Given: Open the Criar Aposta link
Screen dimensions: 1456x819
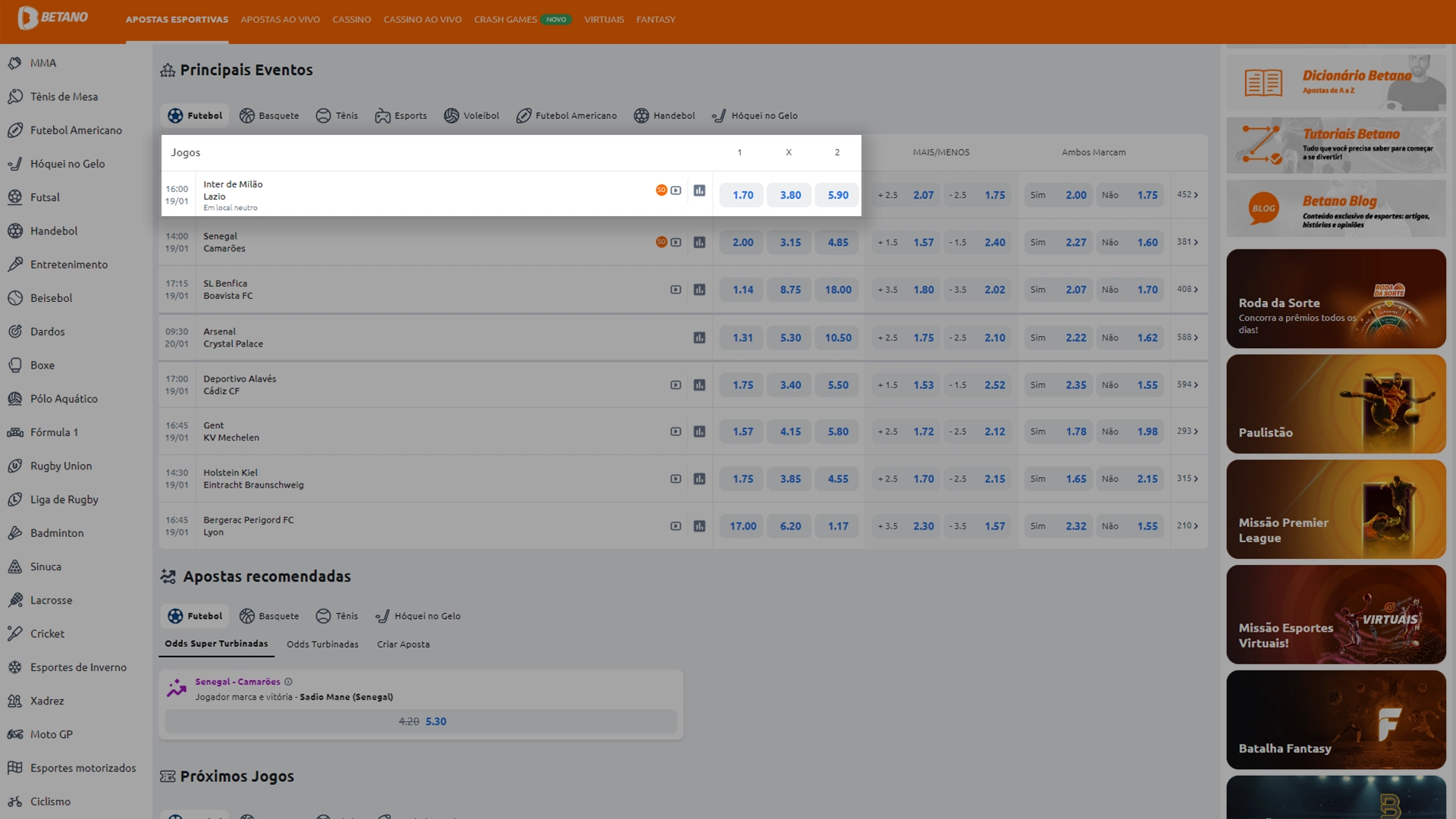Looking at the screenshot, I should click(x=403, y=645).
